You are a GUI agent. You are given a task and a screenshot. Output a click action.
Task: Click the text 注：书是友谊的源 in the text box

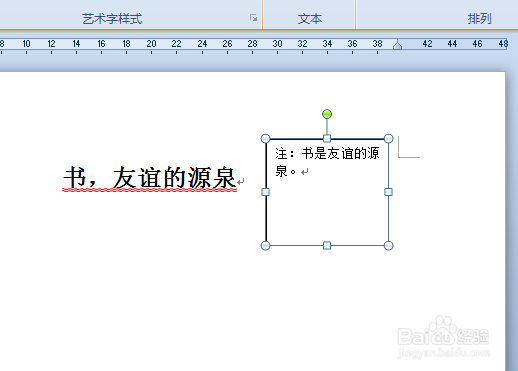coord(327,154)
